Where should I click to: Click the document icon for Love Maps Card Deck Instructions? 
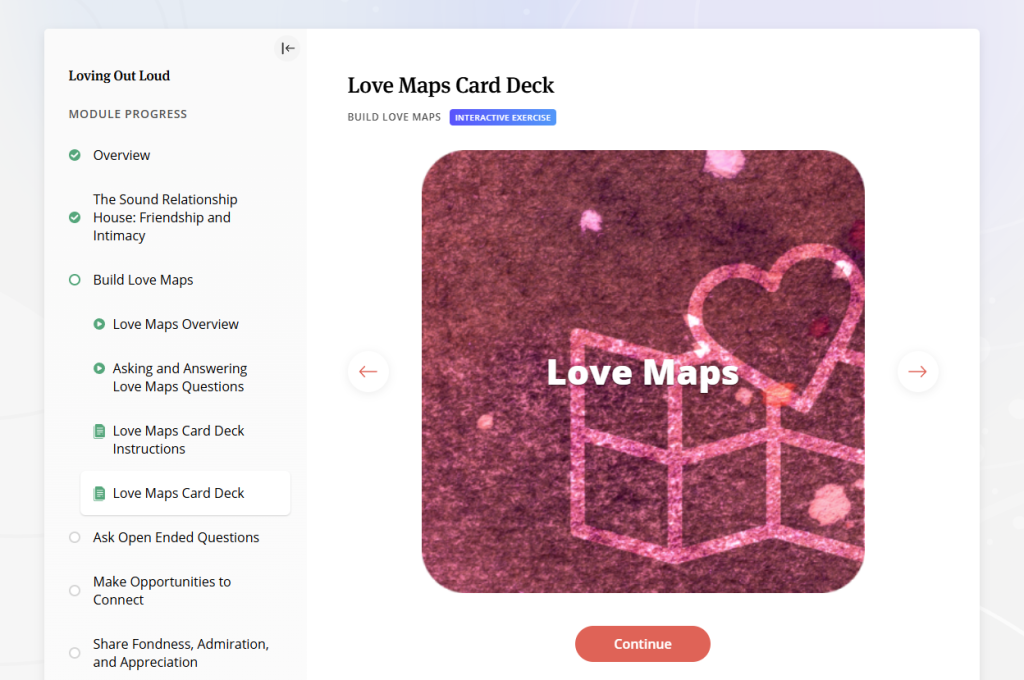[99, 430]
